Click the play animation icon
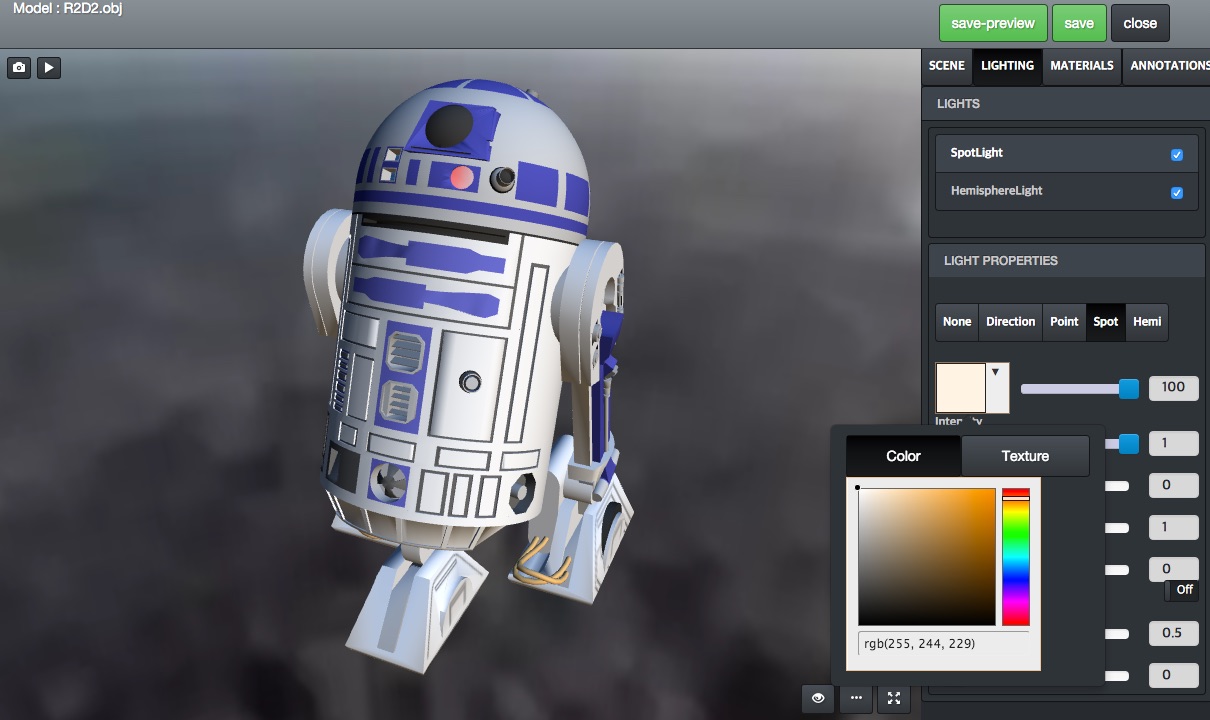The image size is (1210, 720). point(49,68)
